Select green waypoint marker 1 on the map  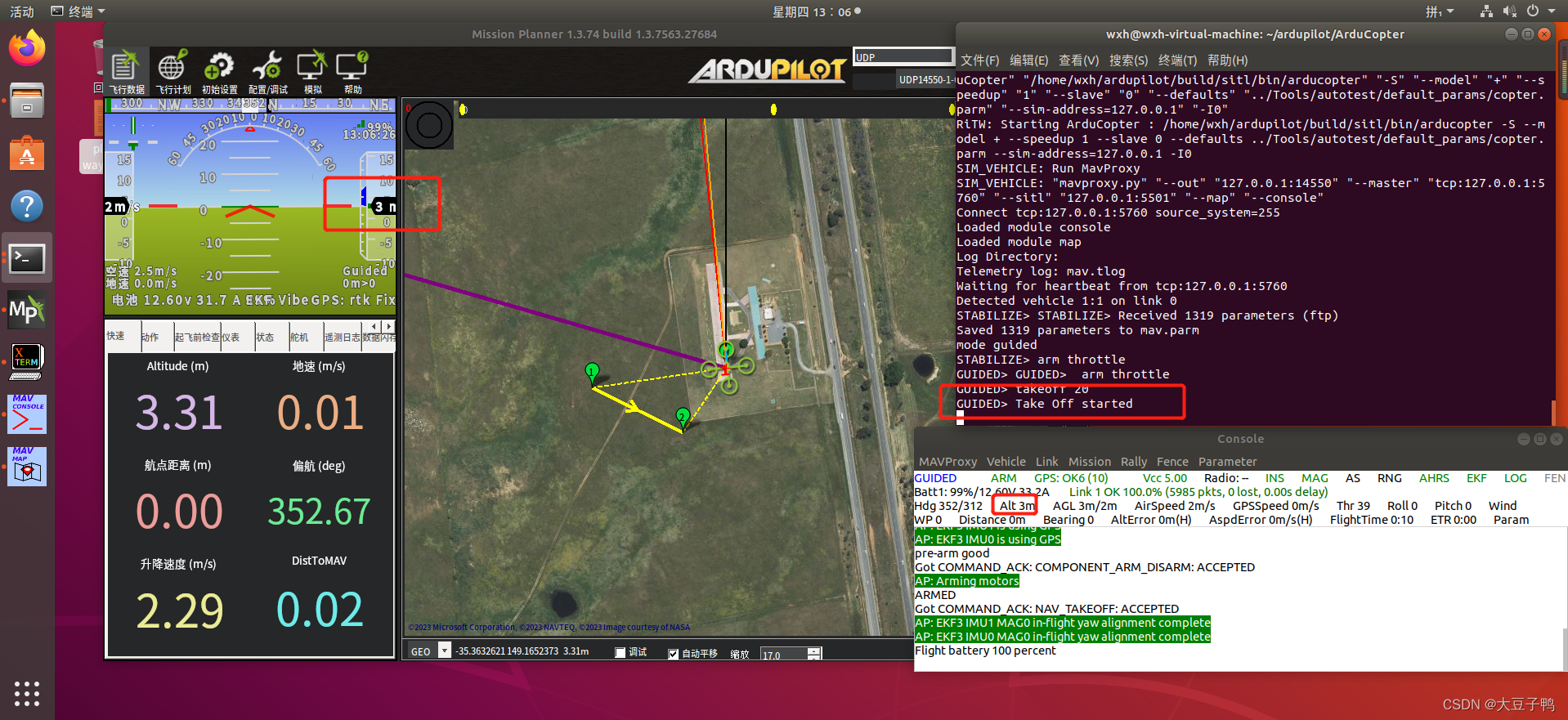[x=593, y=374]
